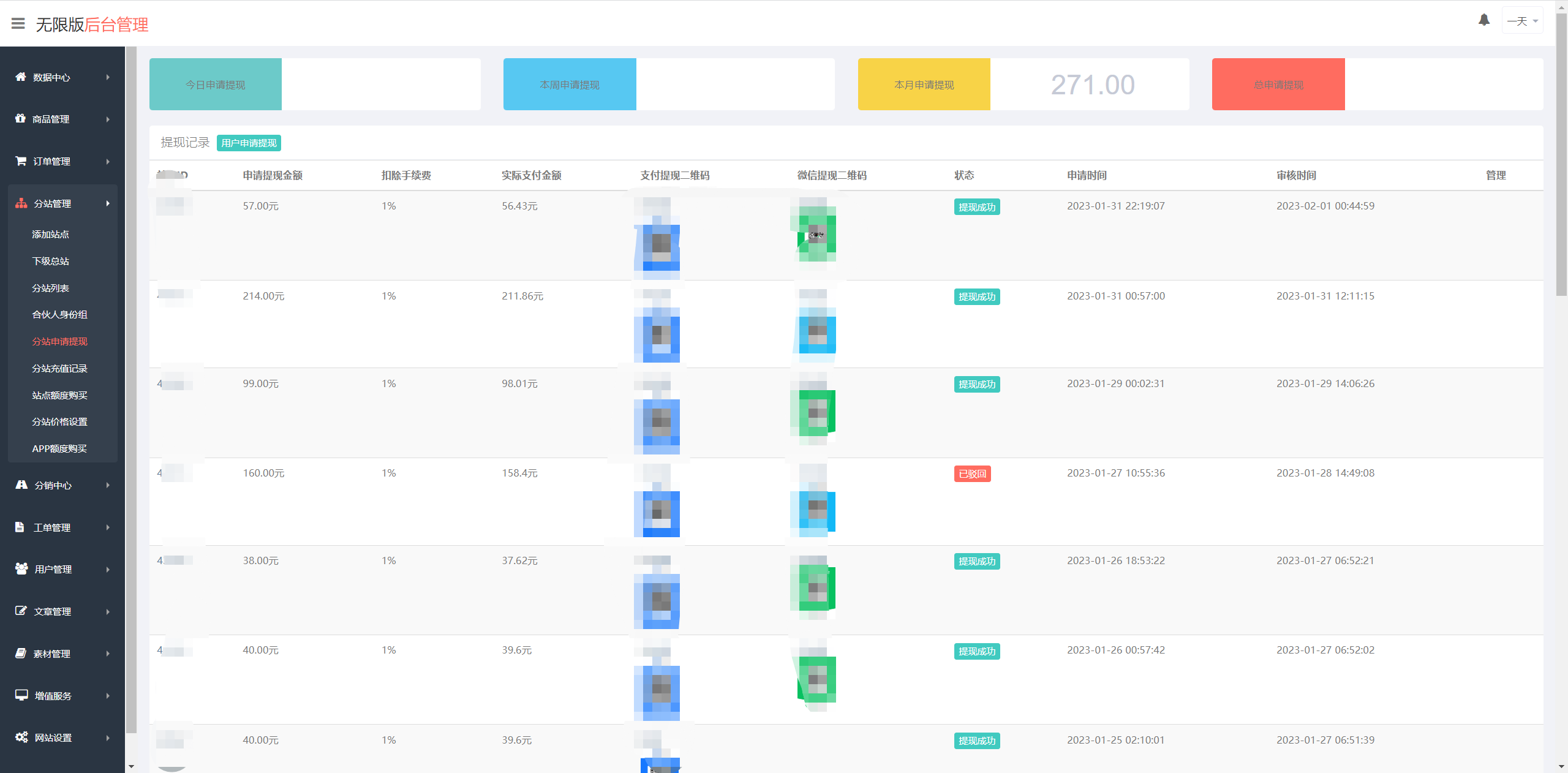
Task: Click the 2023-01-31 22:19:07 apply time
Action: click(1115, 206)
